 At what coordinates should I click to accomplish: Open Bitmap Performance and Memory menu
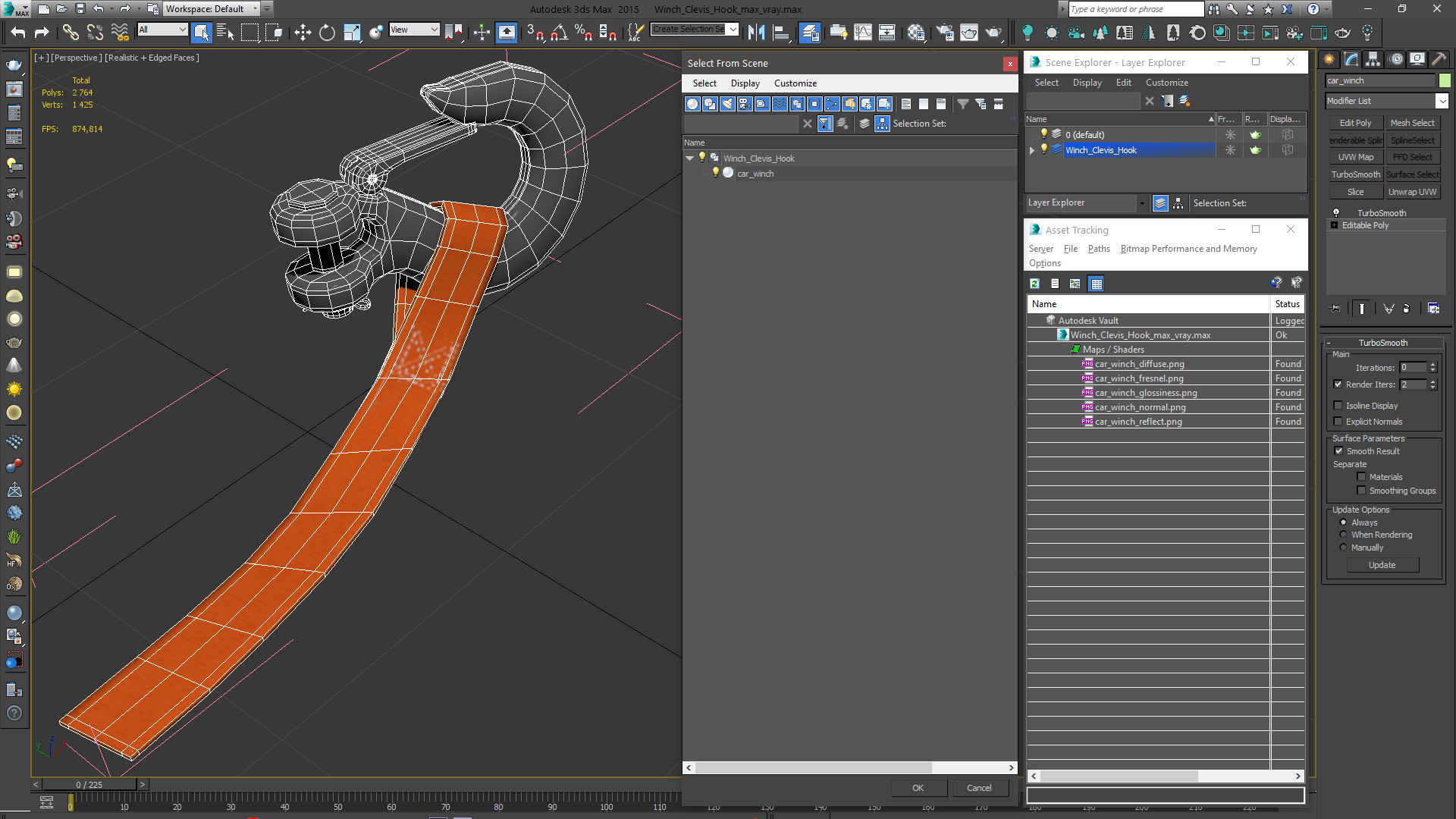pyautogui.click(x=1188, y=249)
